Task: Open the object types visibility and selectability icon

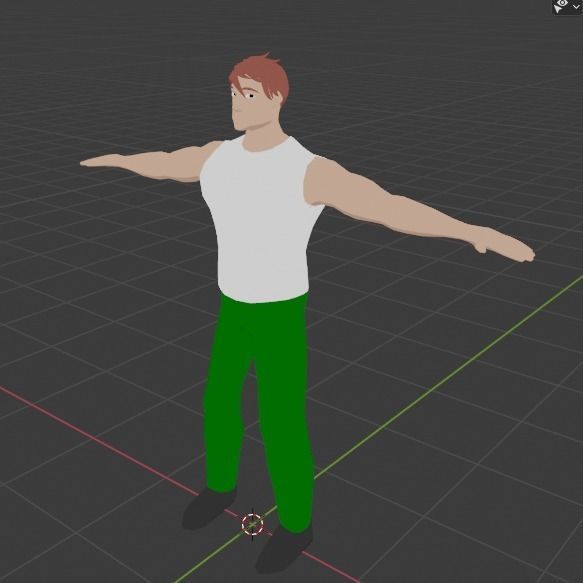Action: 561,6
